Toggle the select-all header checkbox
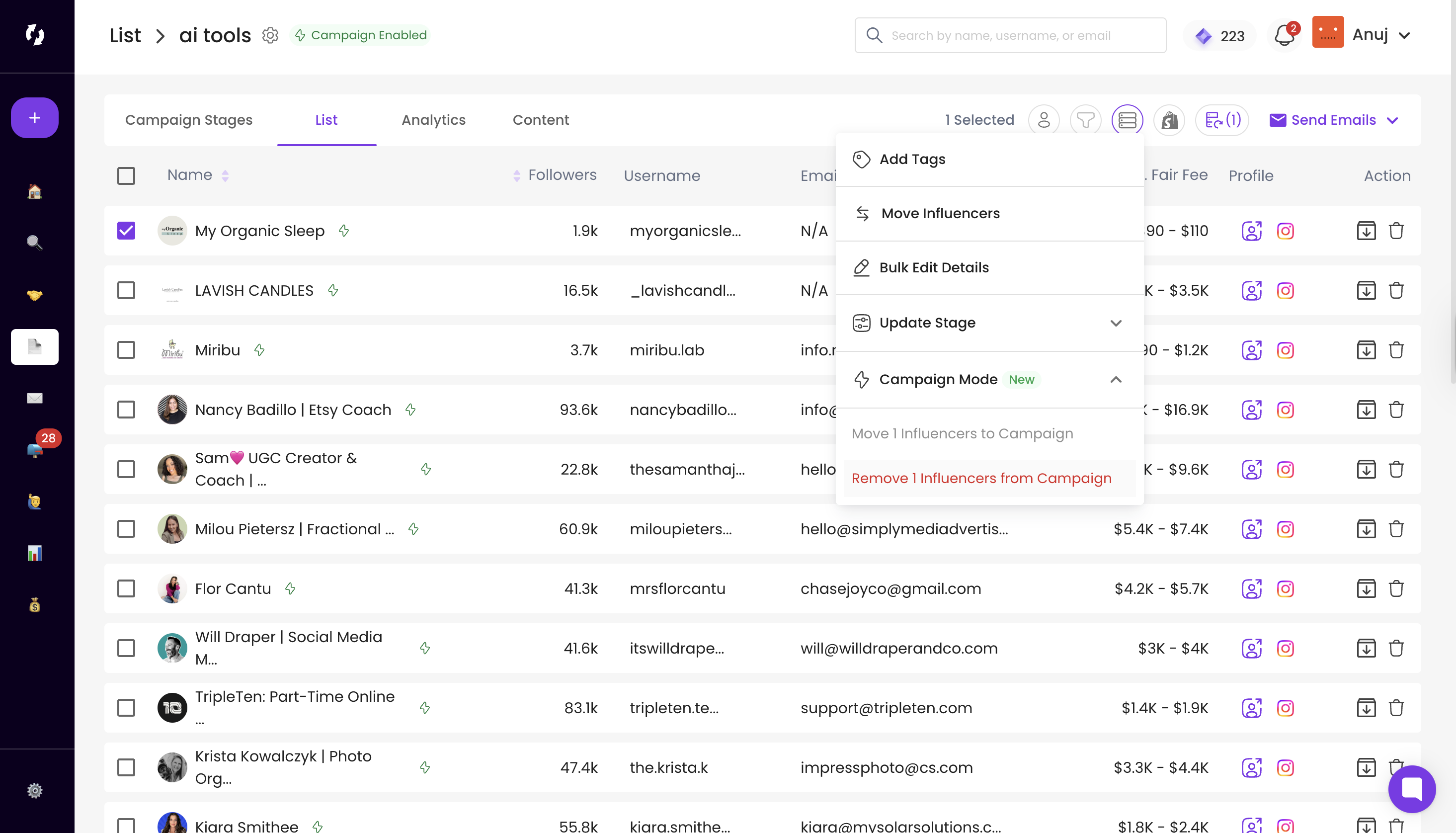This screenshot has height=833, width=1456. [126, 175]
